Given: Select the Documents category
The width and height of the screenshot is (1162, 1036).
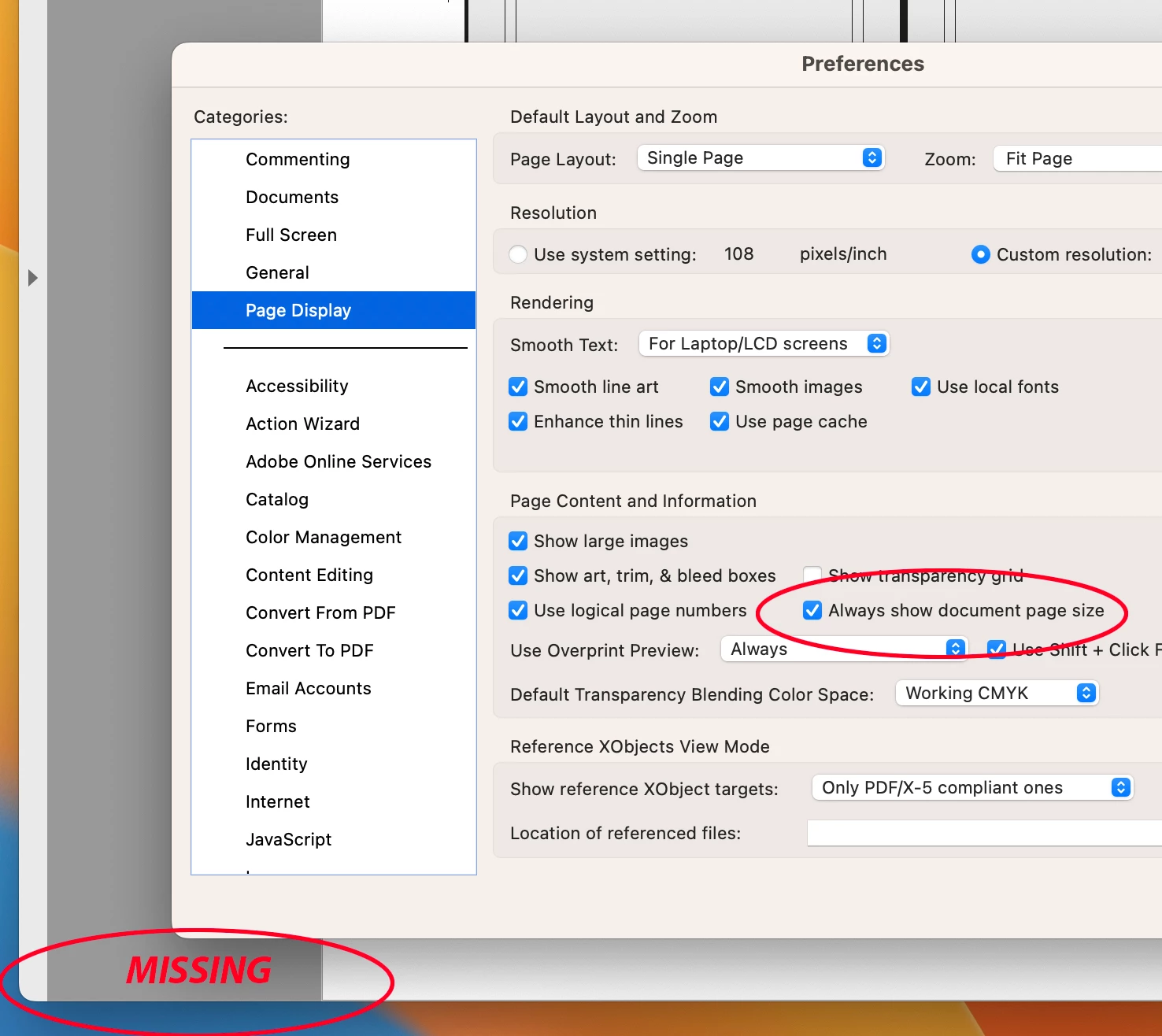Looking at the screenshot, I should point(334,197).
